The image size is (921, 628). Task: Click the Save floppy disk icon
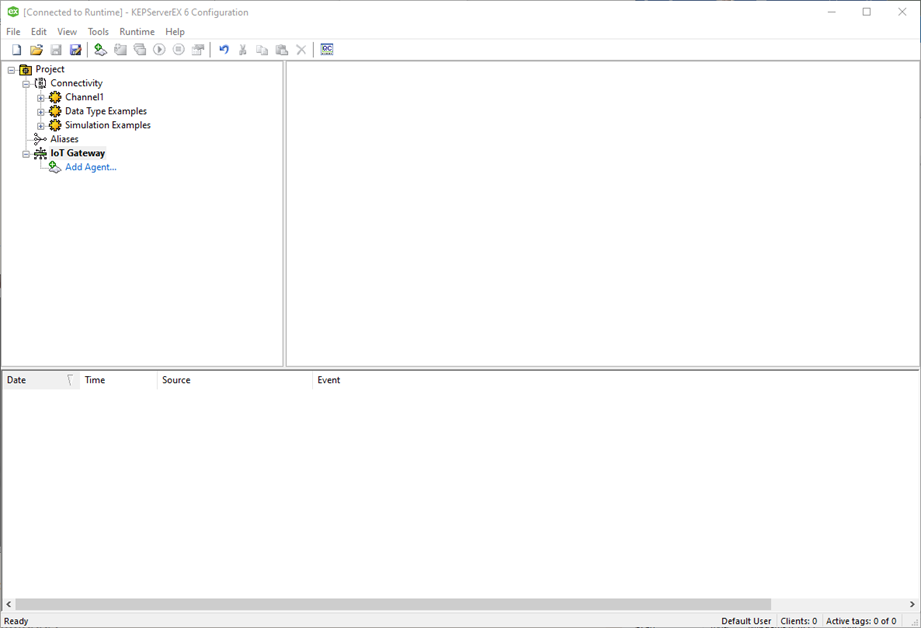56,50
